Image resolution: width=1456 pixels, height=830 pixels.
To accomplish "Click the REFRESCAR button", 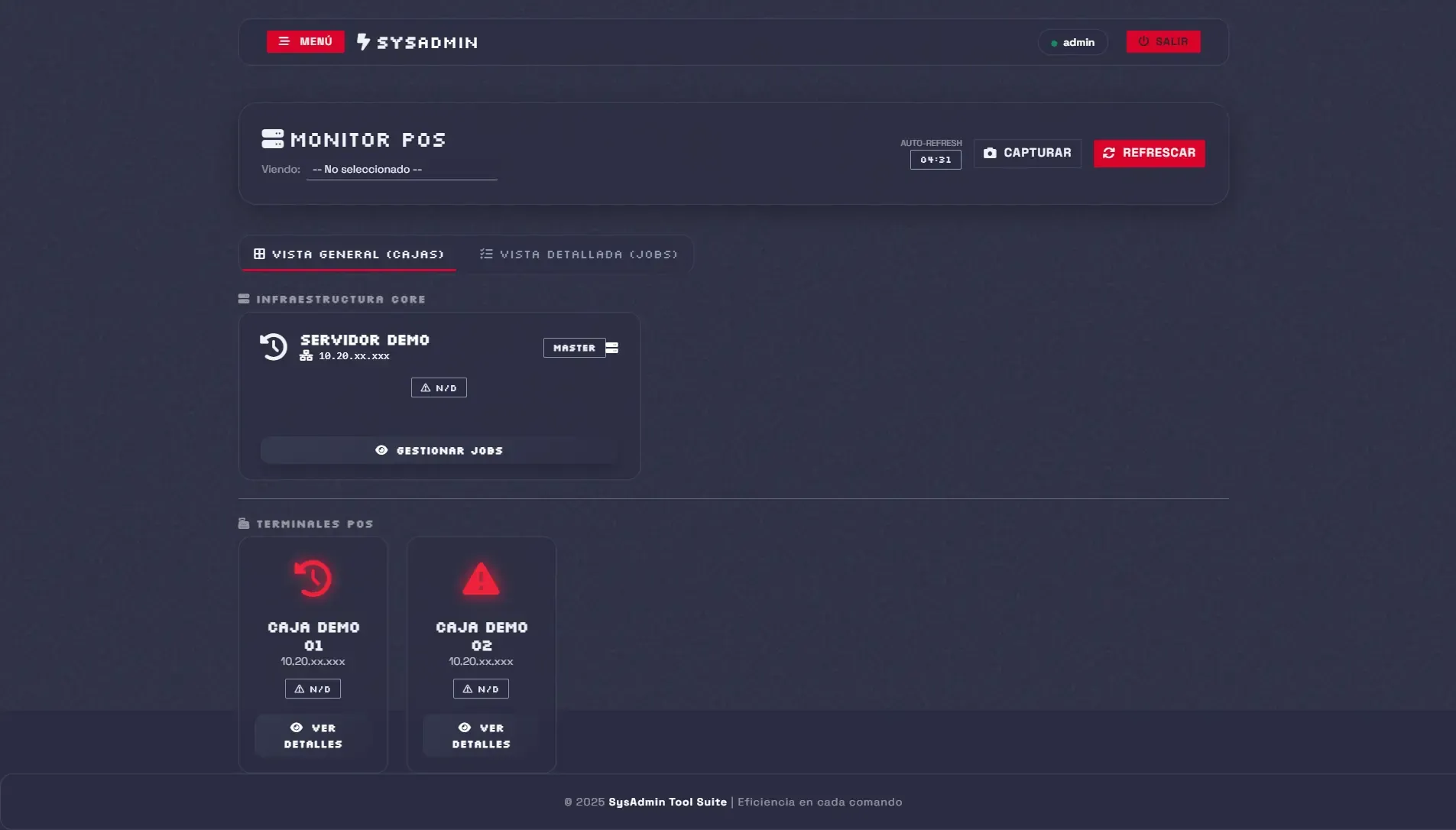I will [1149, 153].
